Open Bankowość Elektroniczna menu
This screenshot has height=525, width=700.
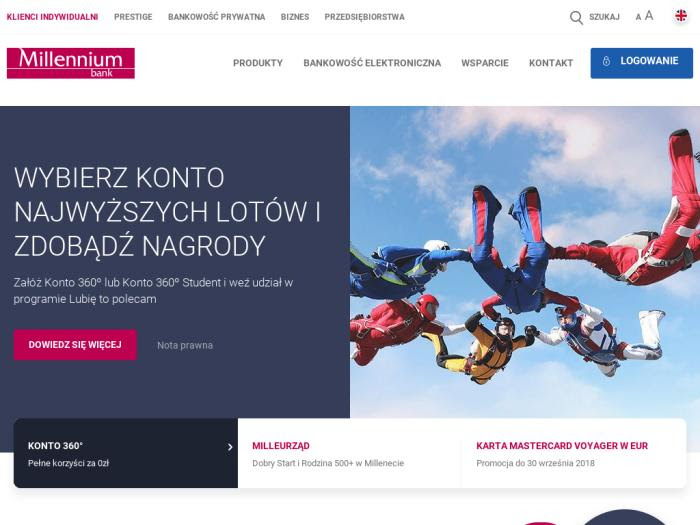[372, 63]
